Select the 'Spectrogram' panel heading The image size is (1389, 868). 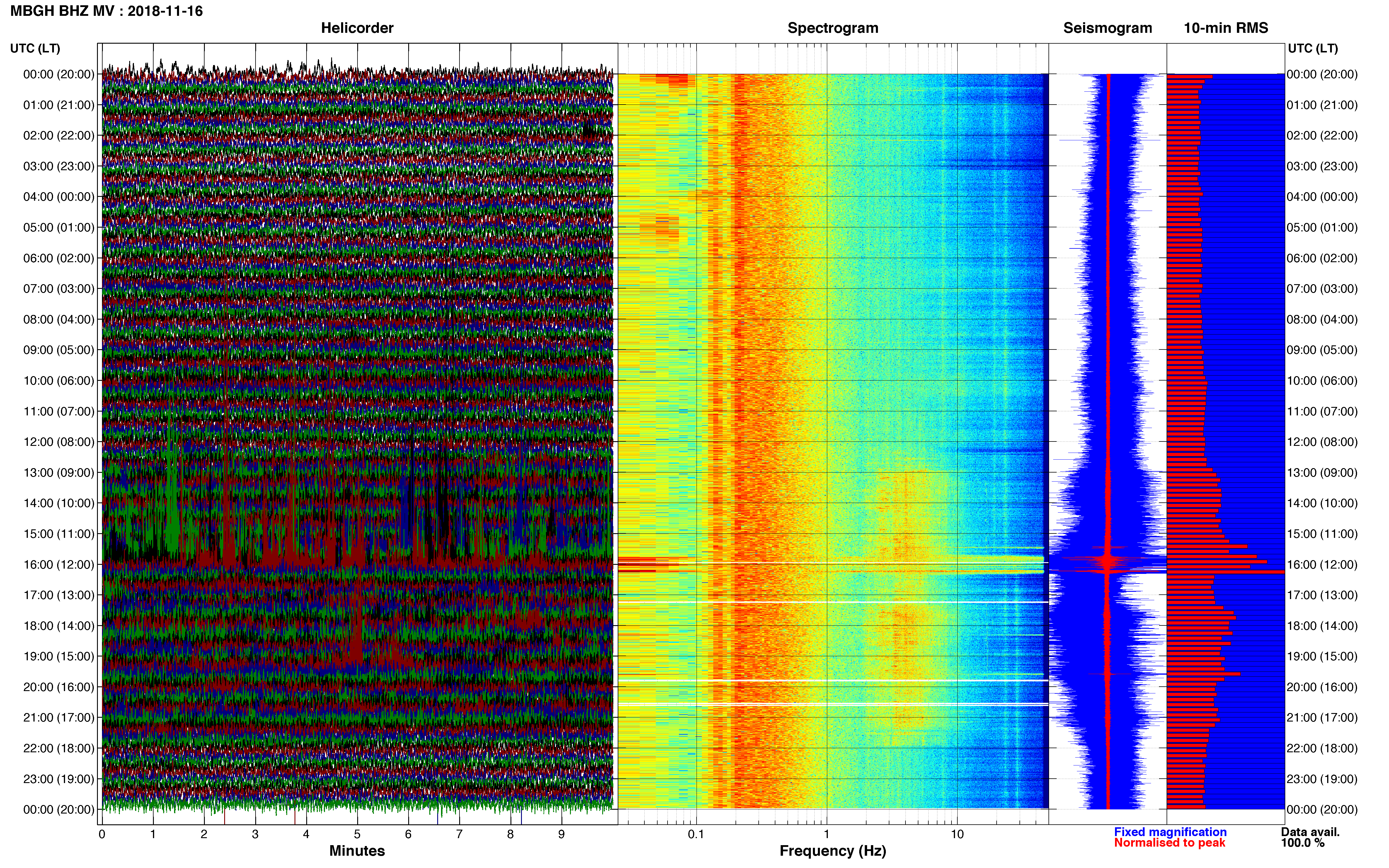[x=833, y=28]
